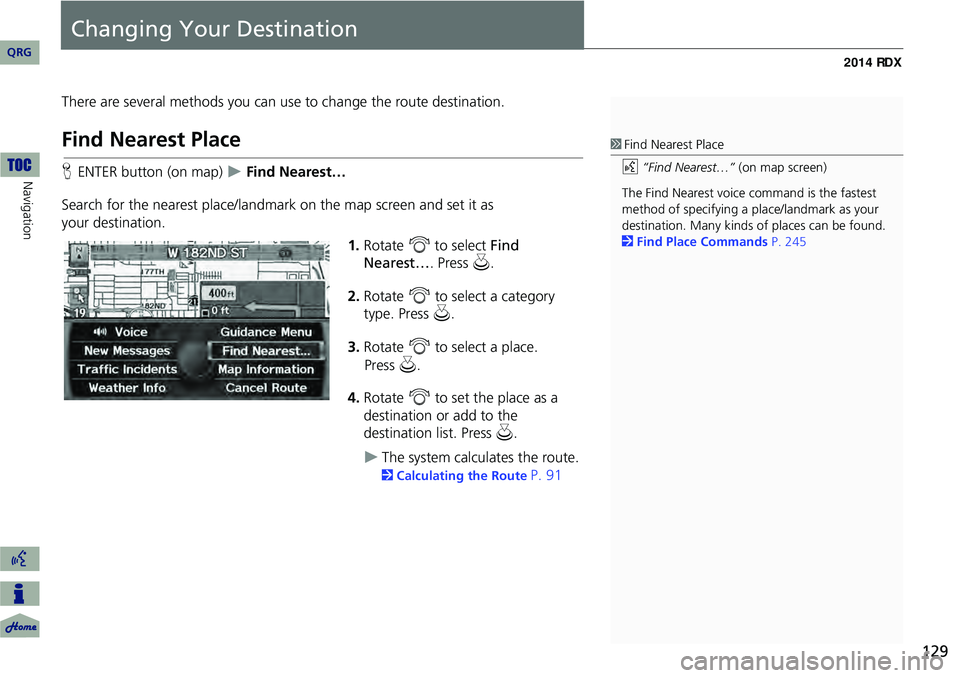Screen dimensions: 960x678
Task: Click the voice command index icon
Action: (19, 559)
